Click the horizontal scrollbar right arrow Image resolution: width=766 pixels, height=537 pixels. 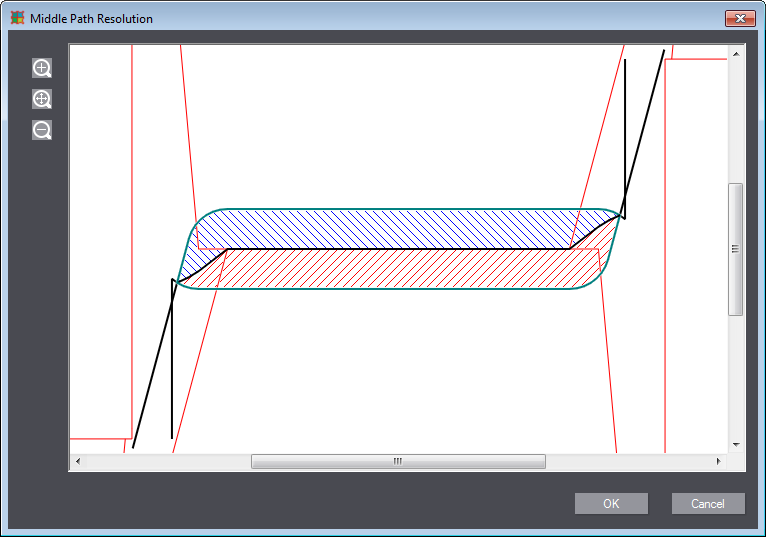click(x=718, y=461)
